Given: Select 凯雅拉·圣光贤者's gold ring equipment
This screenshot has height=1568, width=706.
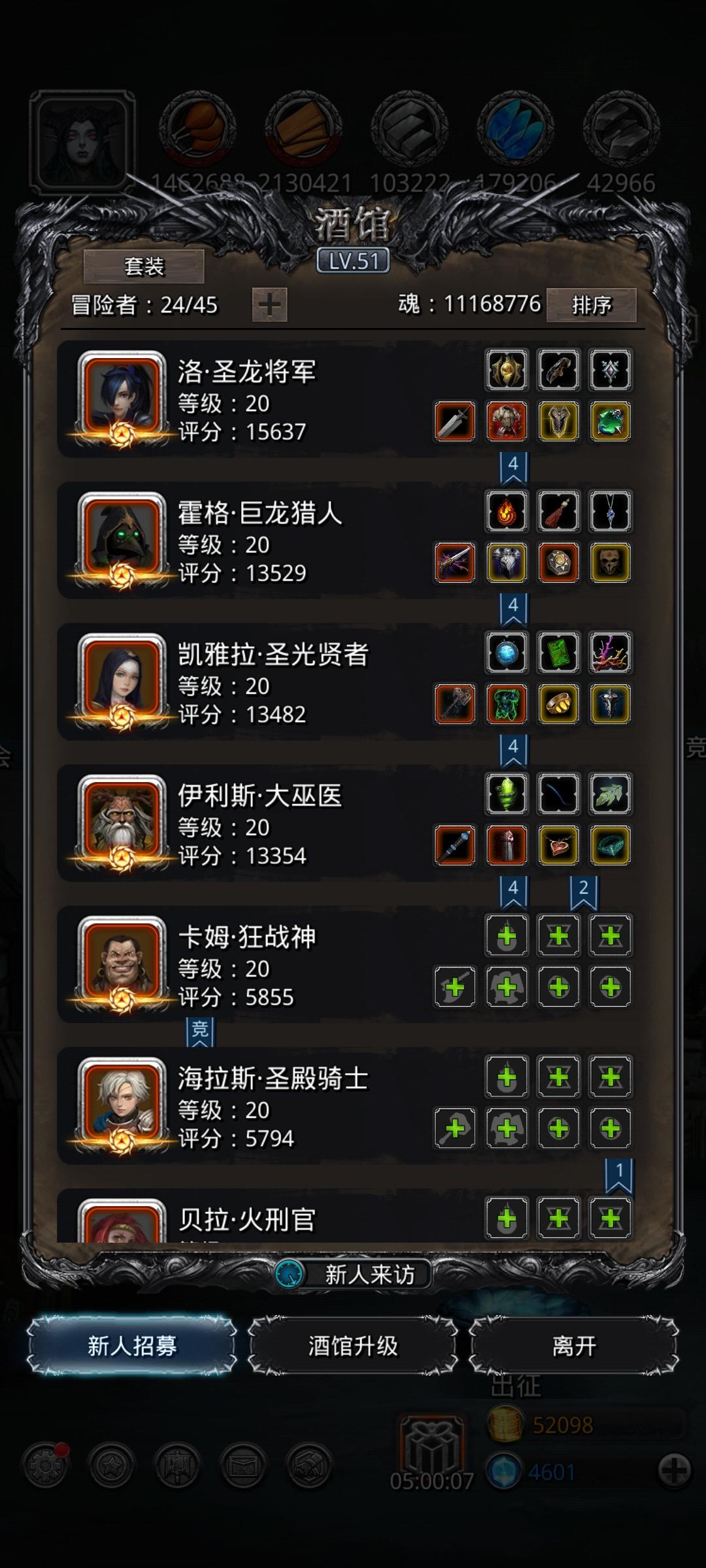Looking at the screenshot, I should click(558, 704).
